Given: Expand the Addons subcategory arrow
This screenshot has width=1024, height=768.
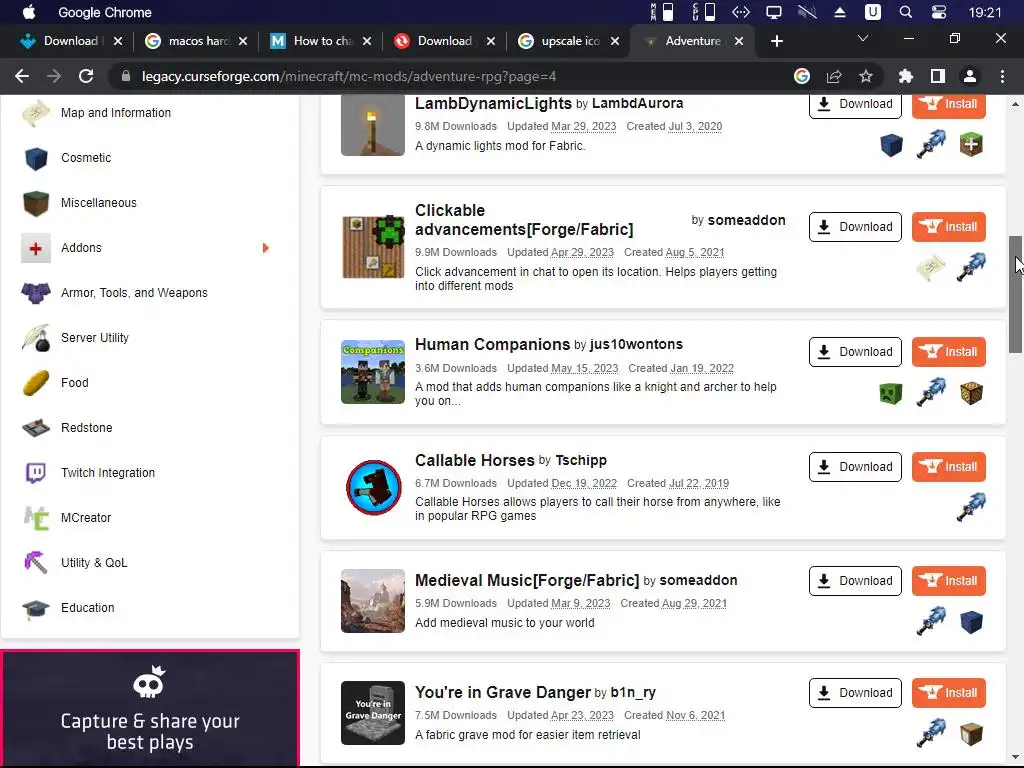Looking at the screenshot, I should pyautogui.click(x=266, y=248).
